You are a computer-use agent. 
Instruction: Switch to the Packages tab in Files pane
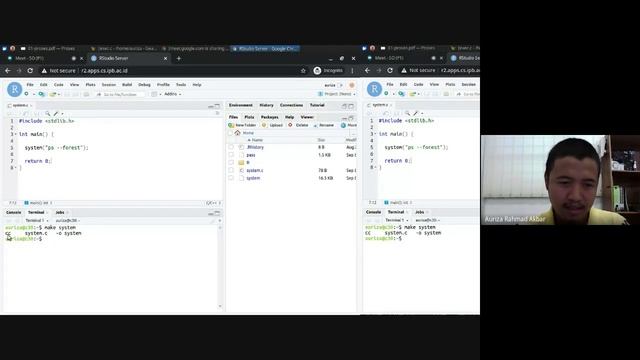click(x=269, y=117)
